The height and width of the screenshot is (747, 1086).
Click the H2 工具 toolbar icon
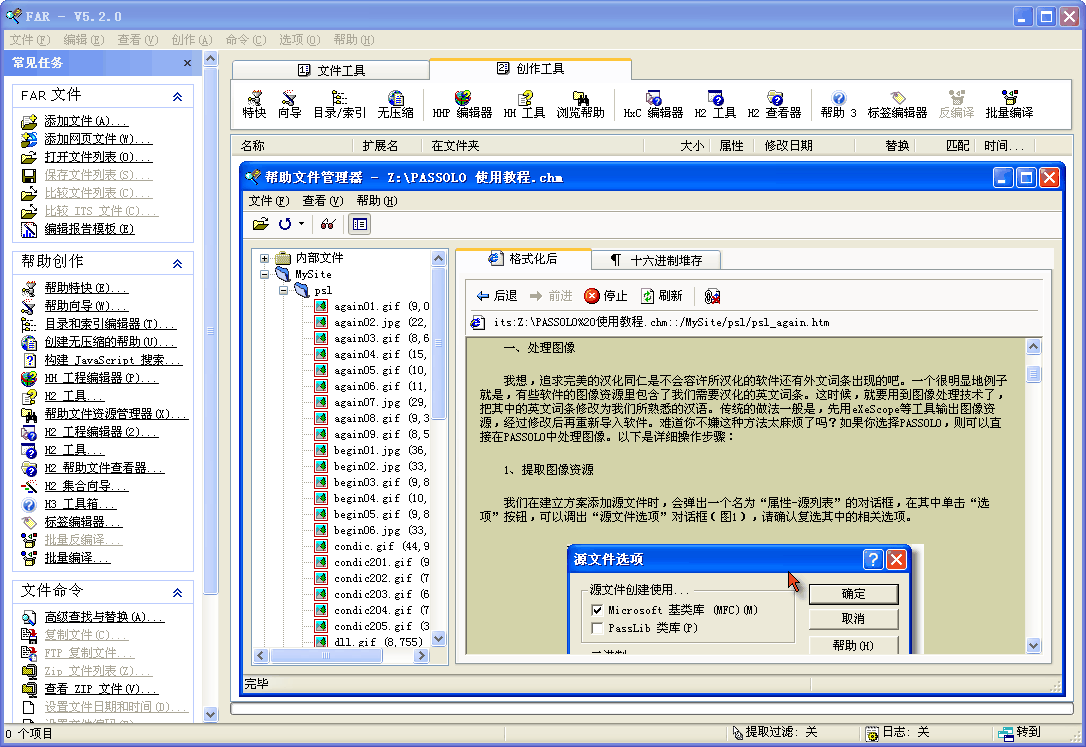(x=715, y=104)
